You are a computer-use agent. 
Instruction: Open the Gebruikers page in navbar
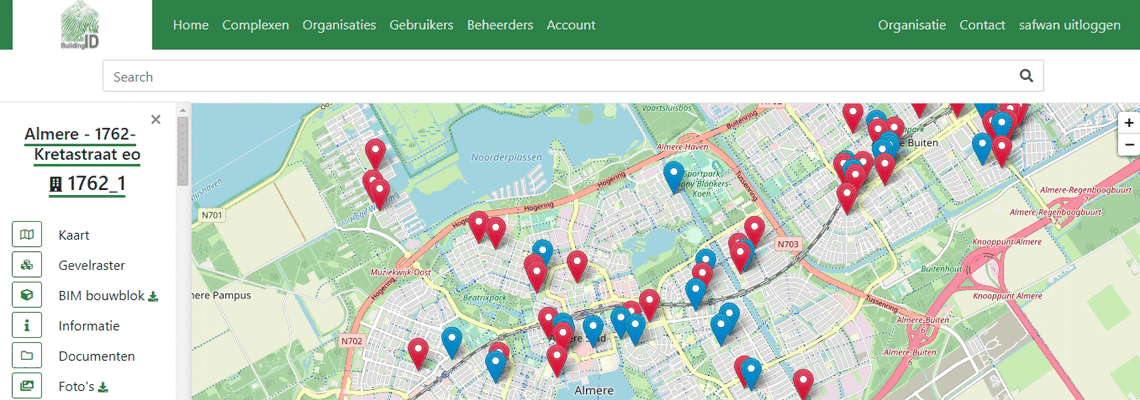421,25
